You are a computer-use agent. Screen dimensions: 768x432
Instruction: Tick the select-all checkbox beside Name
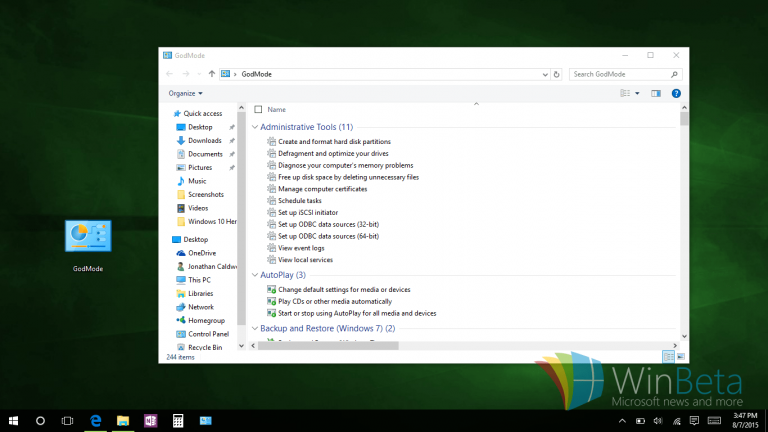(x=258, y=110)
